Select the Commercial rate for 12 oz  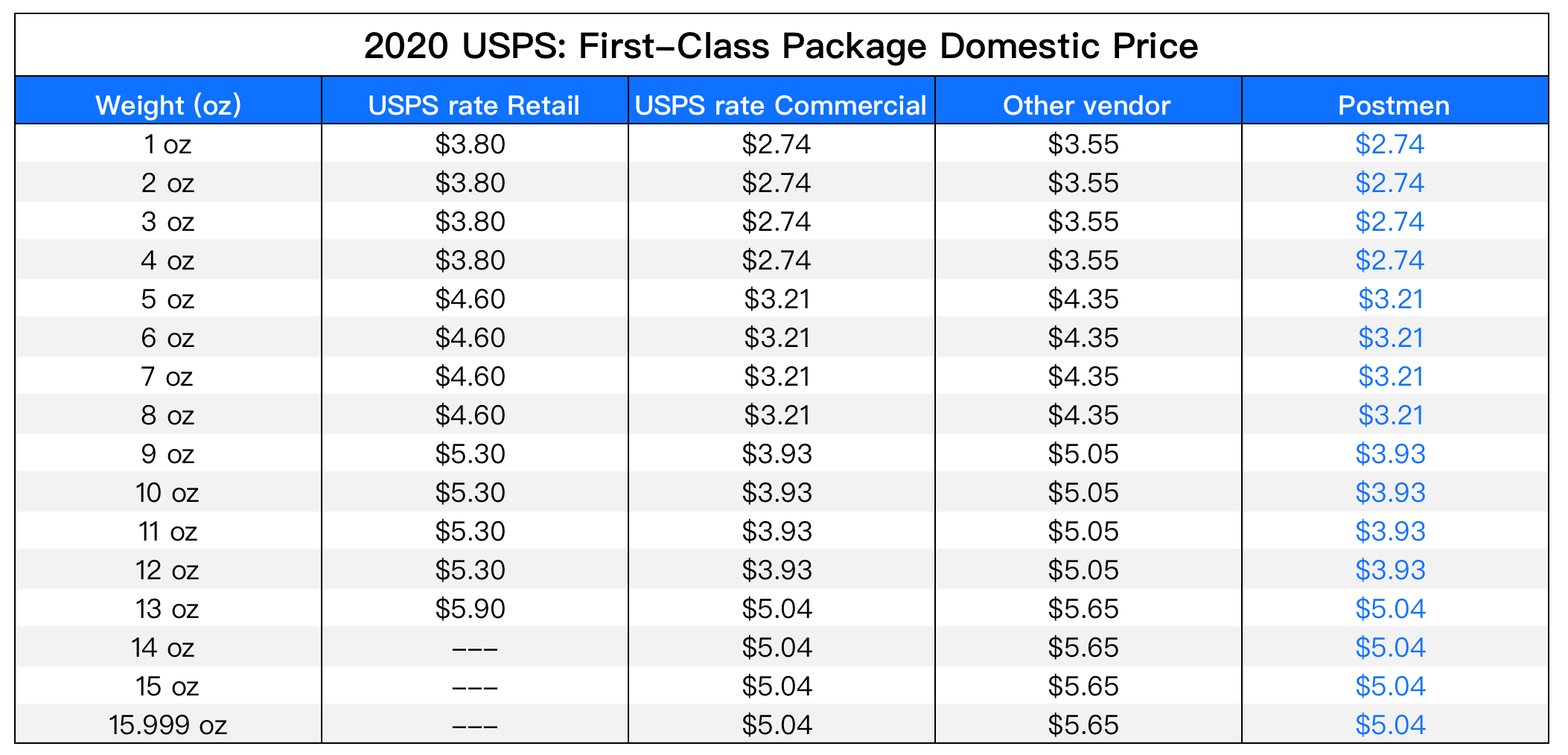tap(777, 570)
